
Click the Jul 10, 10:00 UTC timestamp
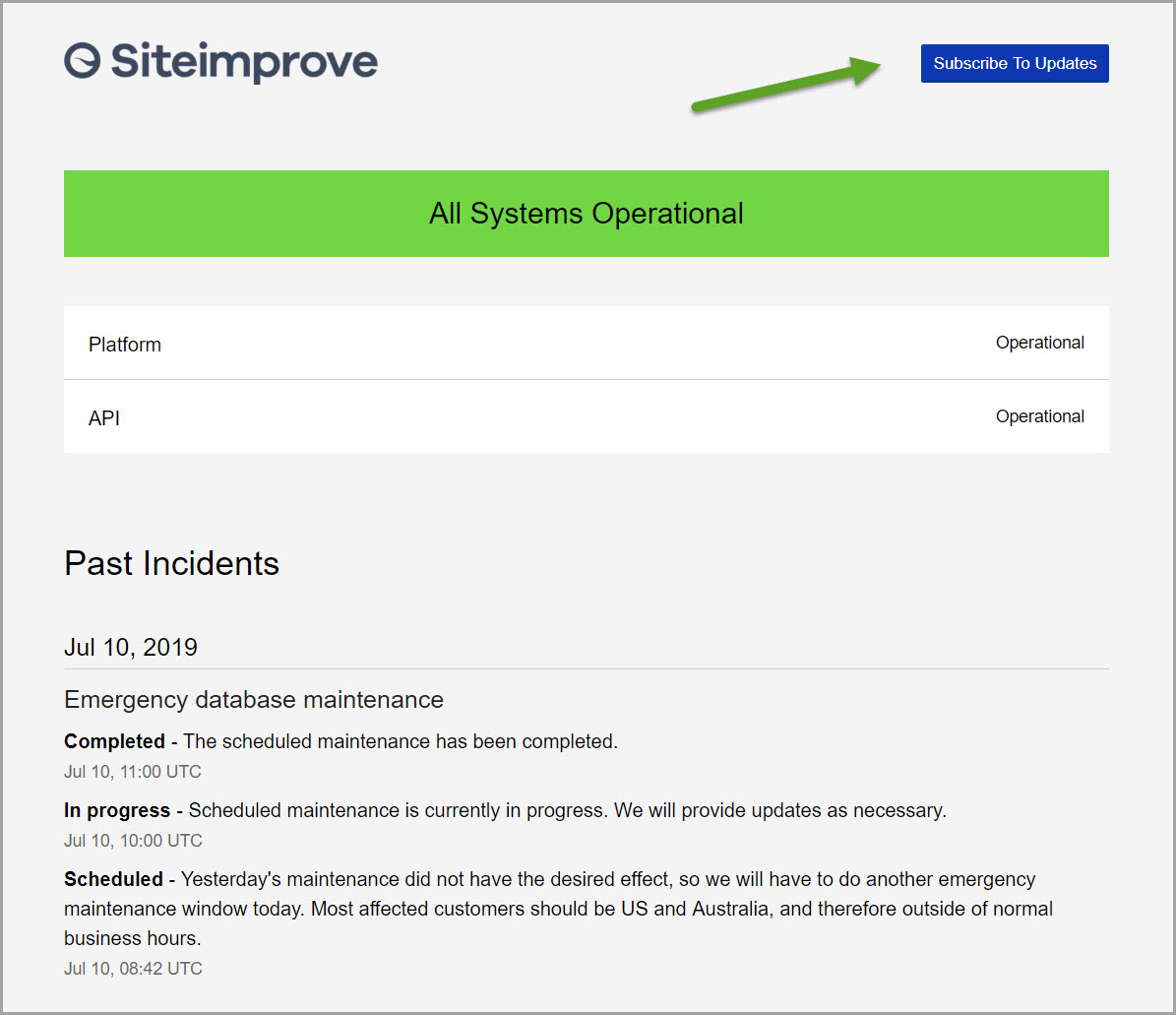pyautogui.click(x=133, y=841)
